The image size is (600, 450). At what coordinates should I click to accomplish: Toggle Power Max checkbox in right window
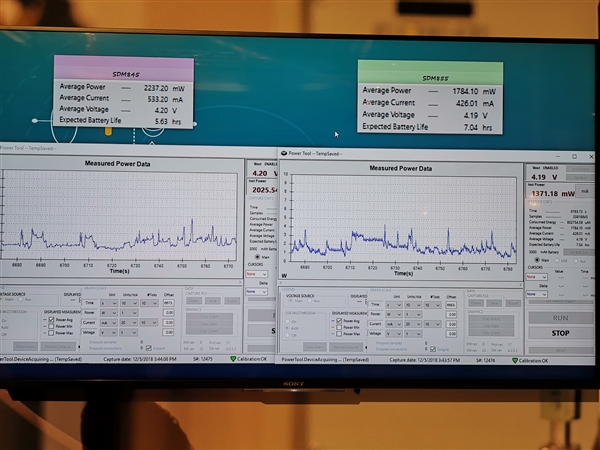(x=339, y=334)
